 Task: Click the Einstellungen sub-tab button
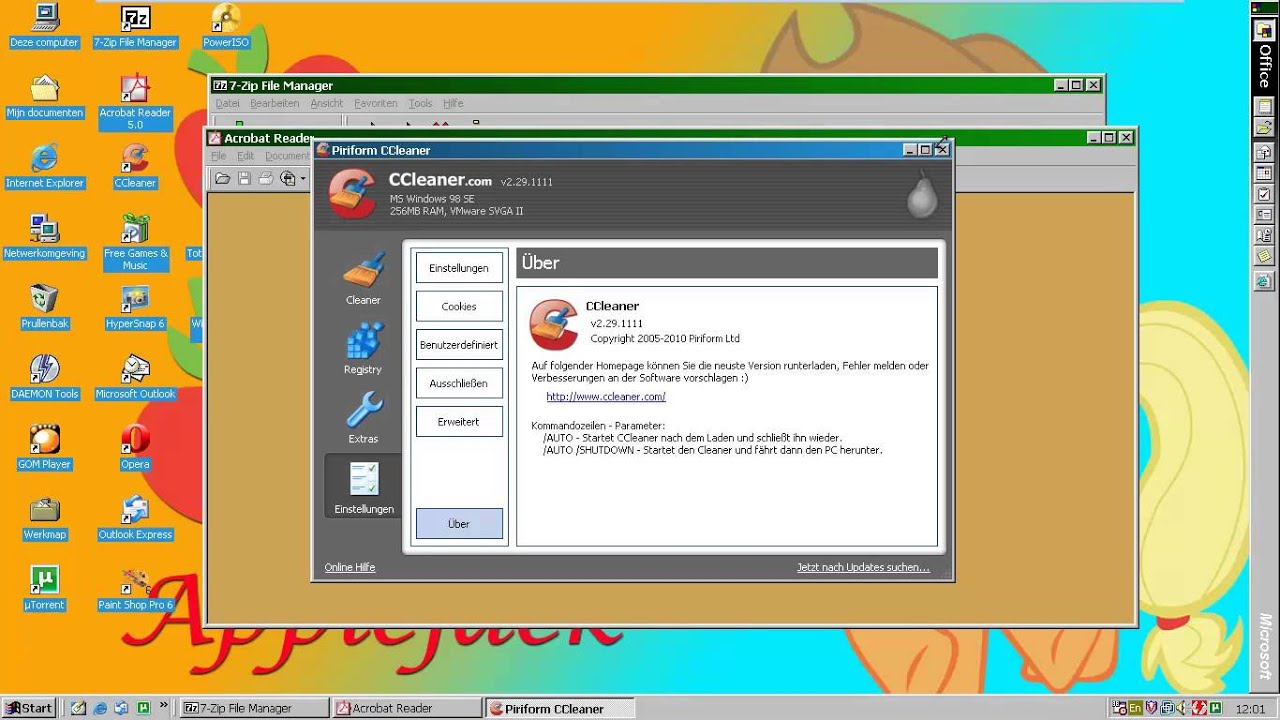click(459, 268)
